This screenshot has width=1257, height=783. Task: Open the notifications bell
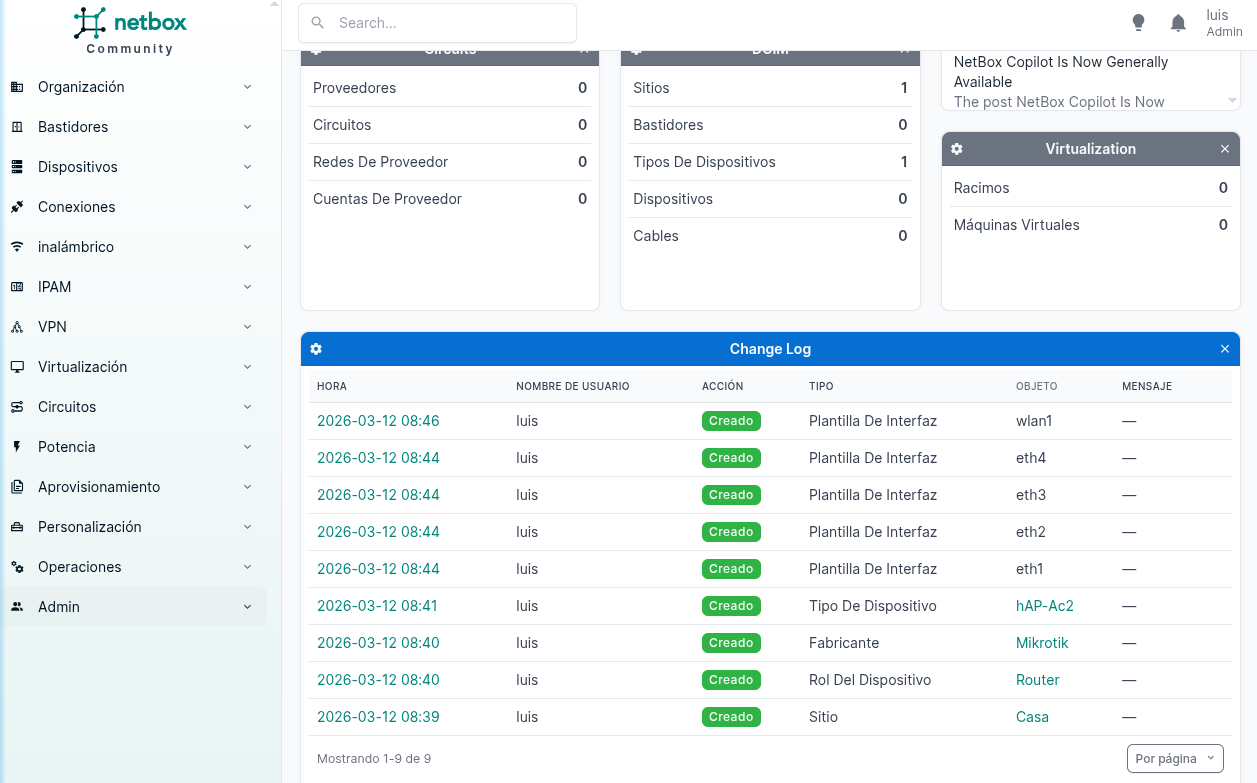click(x=1178, y=23)
